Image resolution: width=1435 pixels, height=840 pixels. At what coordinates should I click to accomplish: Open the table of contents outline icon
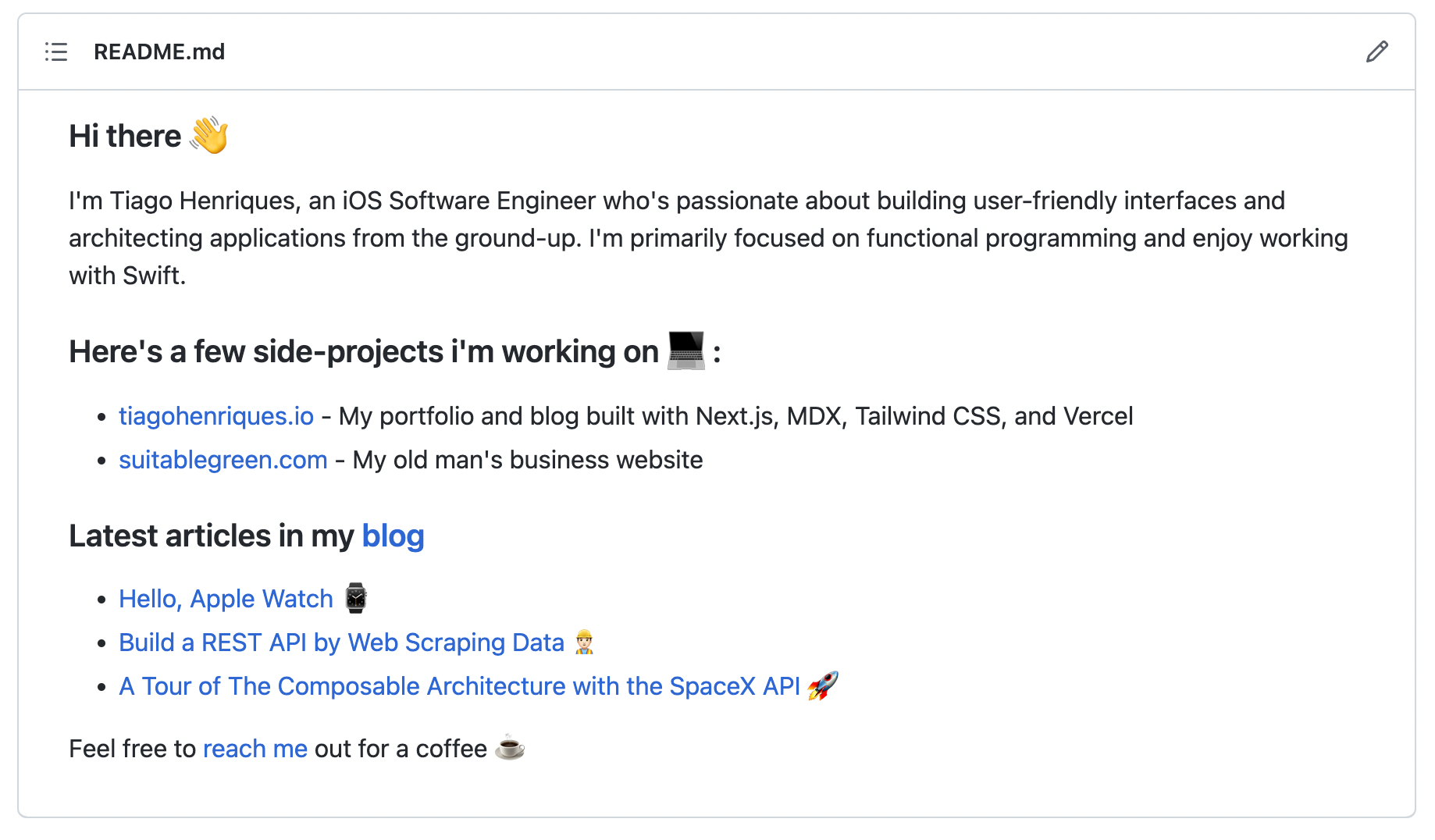pos(55,52)
